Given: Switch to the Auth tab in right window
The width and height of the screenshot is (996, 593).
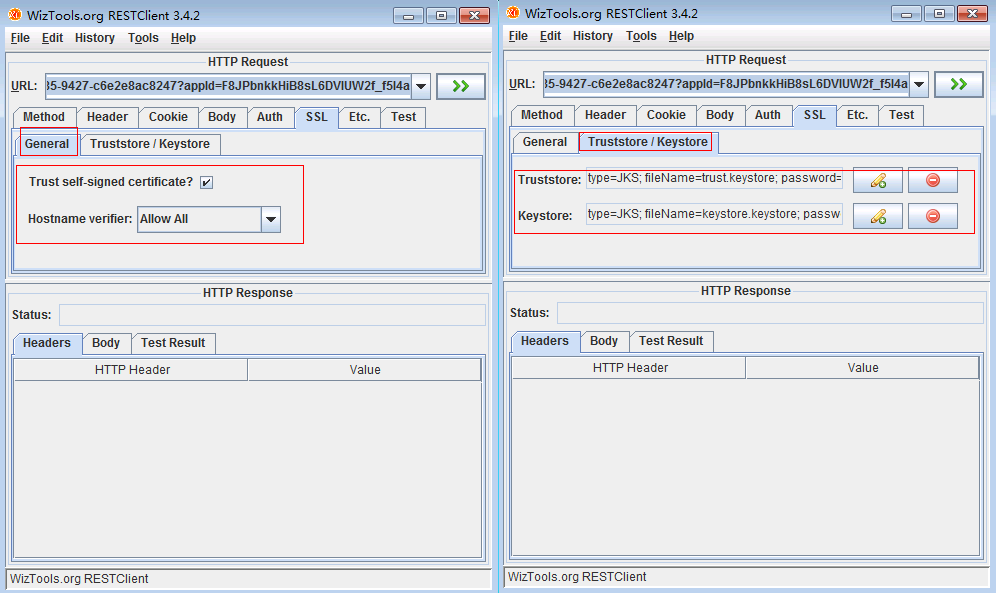Looking at the screenshot, I should (x=768, y=116).
